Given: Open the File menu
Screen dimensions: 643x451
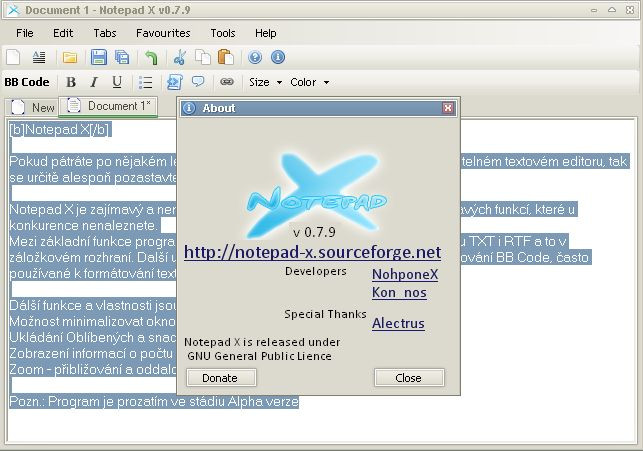Looking at the screenshot, I should [25, 33].
